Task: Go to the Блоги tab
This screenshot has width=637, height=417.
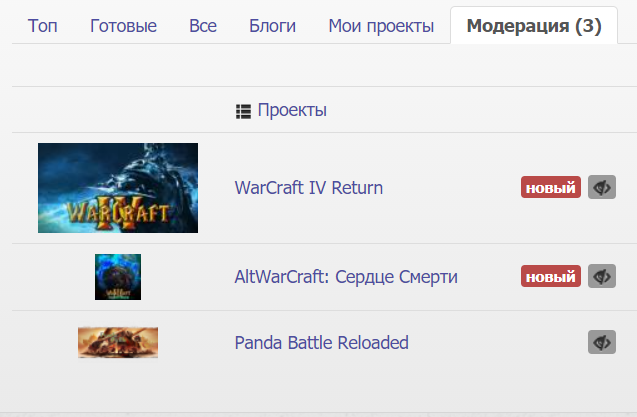Action: tap(273, 26)
